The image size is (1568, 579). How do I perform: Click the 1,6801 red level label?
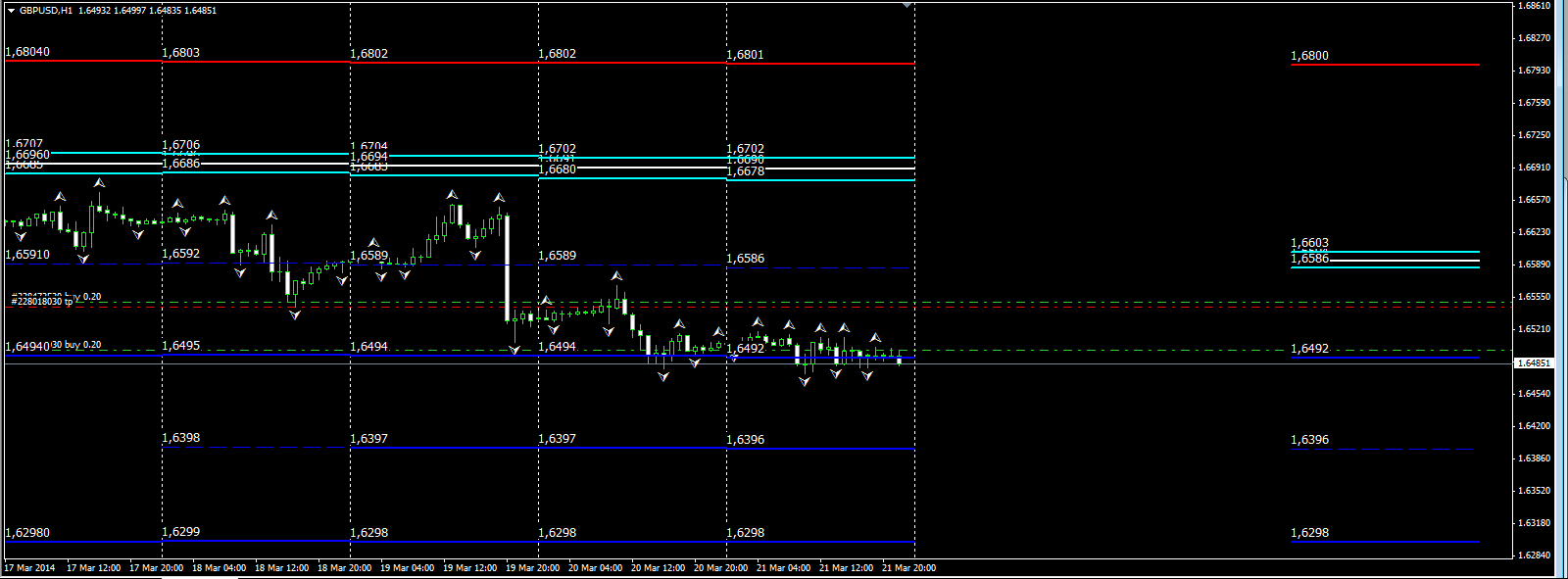(x=745, y=55)
